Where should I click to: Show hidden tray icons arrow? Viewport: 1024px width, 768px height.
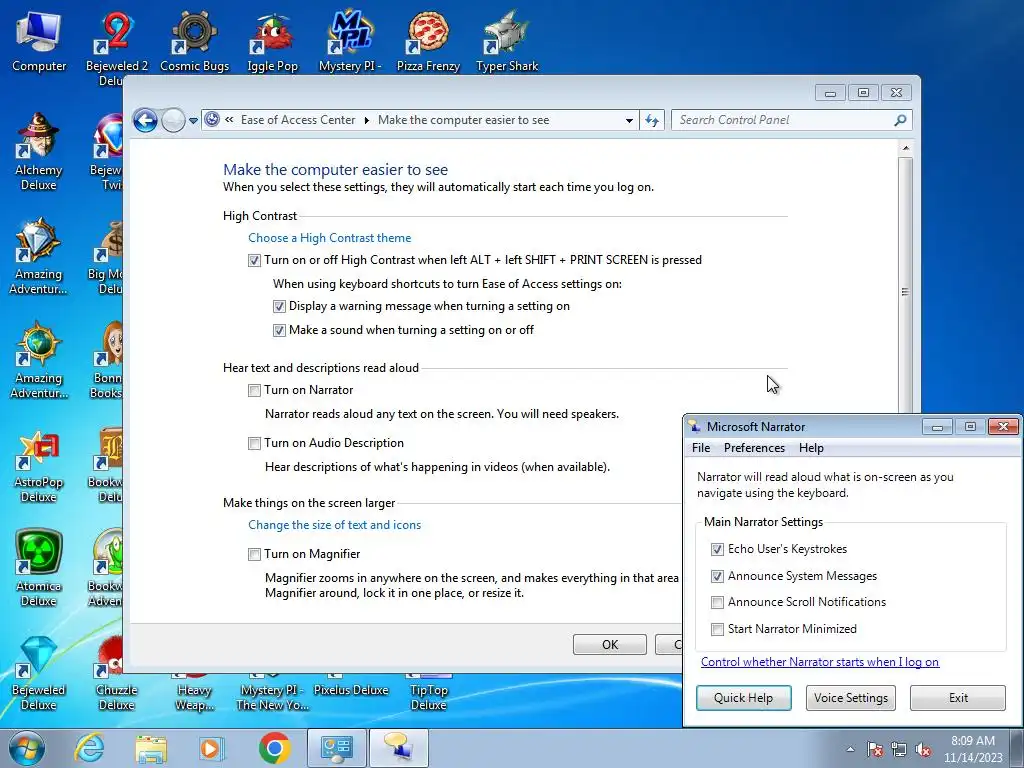coord(850,749)
